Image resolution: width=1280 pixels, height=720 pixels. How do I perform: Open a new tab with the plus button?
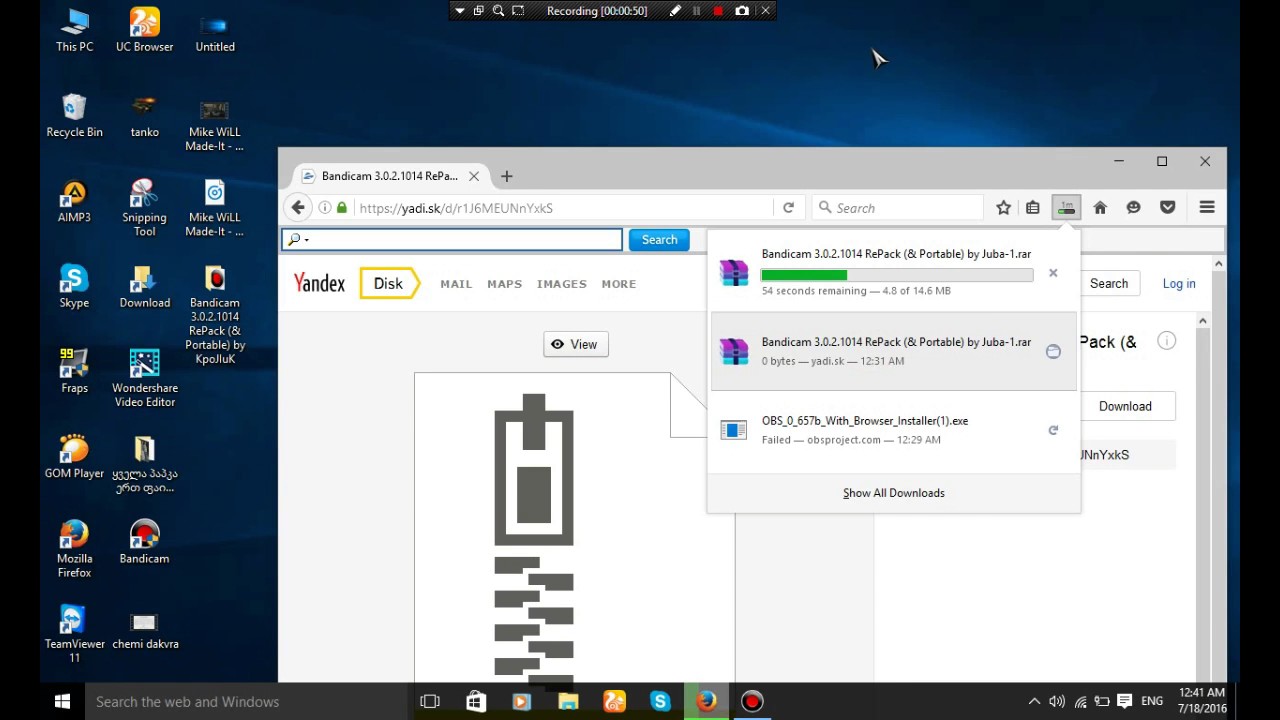tap(506, 176)
